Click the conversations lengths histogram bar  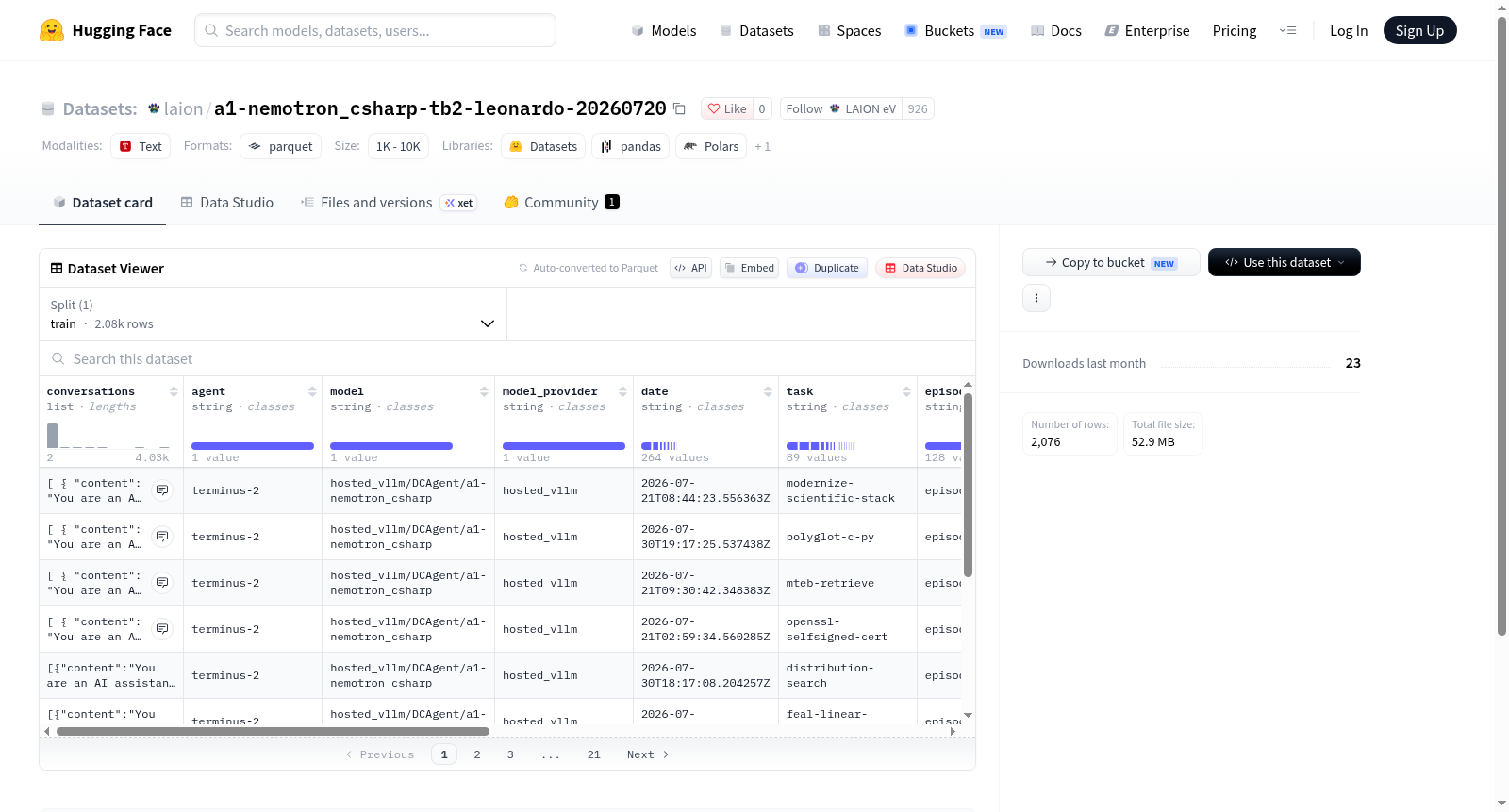click(x=53, y=436)
